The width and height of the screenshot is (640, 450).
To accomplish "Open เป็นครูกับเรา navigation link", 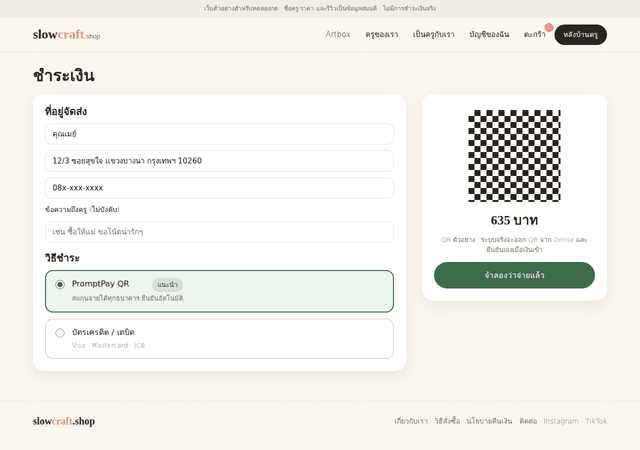I will pyautogui.click(x=433, y=35).
